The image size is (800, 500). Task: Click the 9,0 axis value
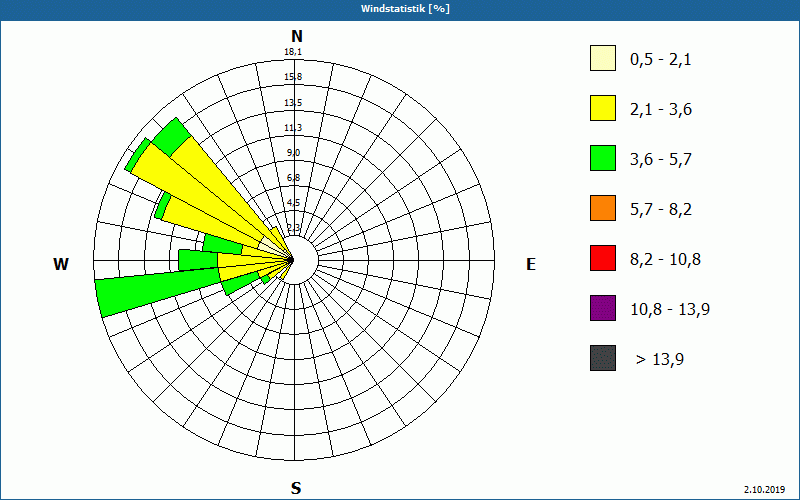click(x=293, y=153)
